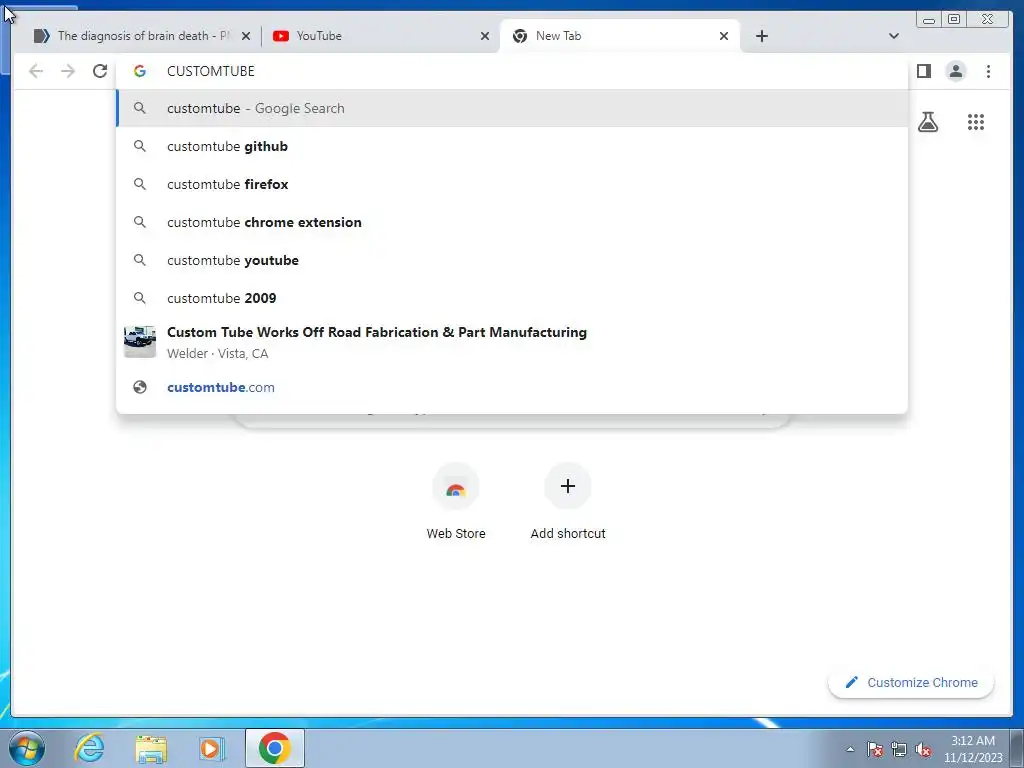Open the Chrome profile avatar

point(955,71)
